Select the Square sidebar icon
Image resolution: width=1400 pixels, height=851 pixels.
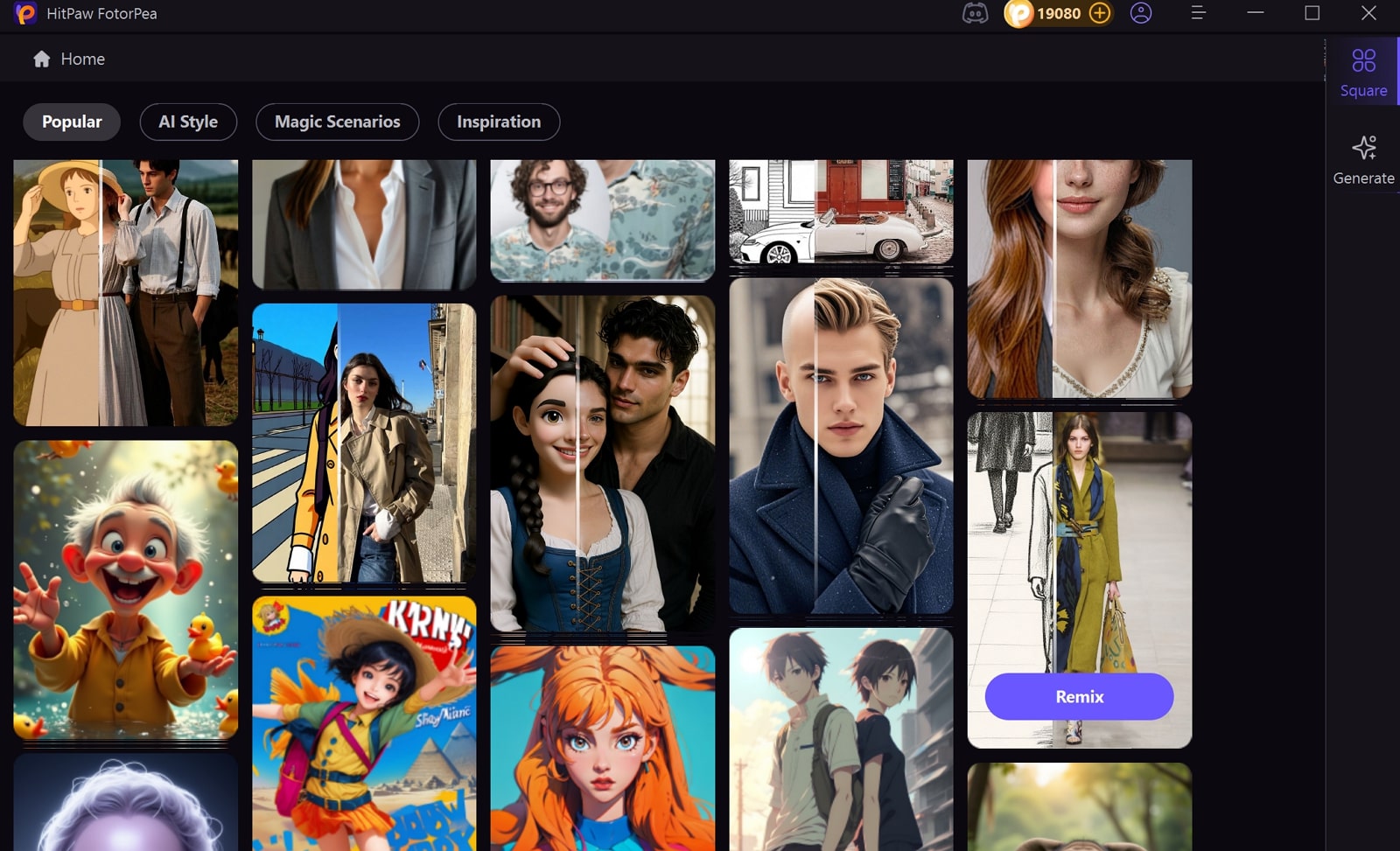(1363, 60)
